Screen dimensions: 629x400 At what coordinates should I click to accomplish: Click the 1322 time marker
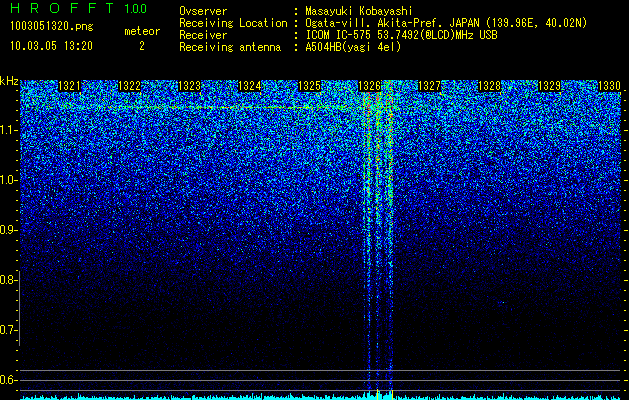(x=130, y=86)
